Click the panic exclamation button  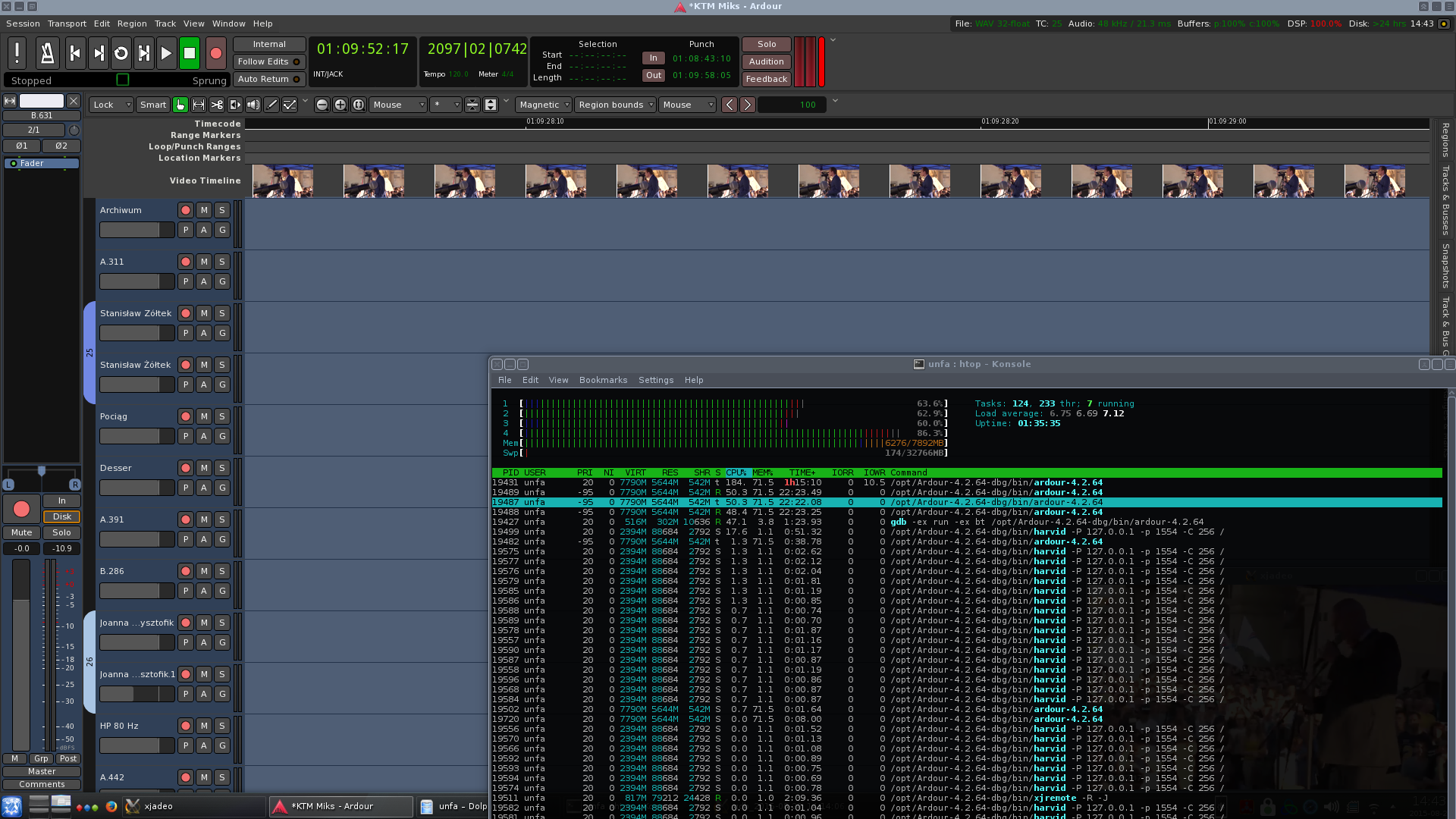pos(17,53)
